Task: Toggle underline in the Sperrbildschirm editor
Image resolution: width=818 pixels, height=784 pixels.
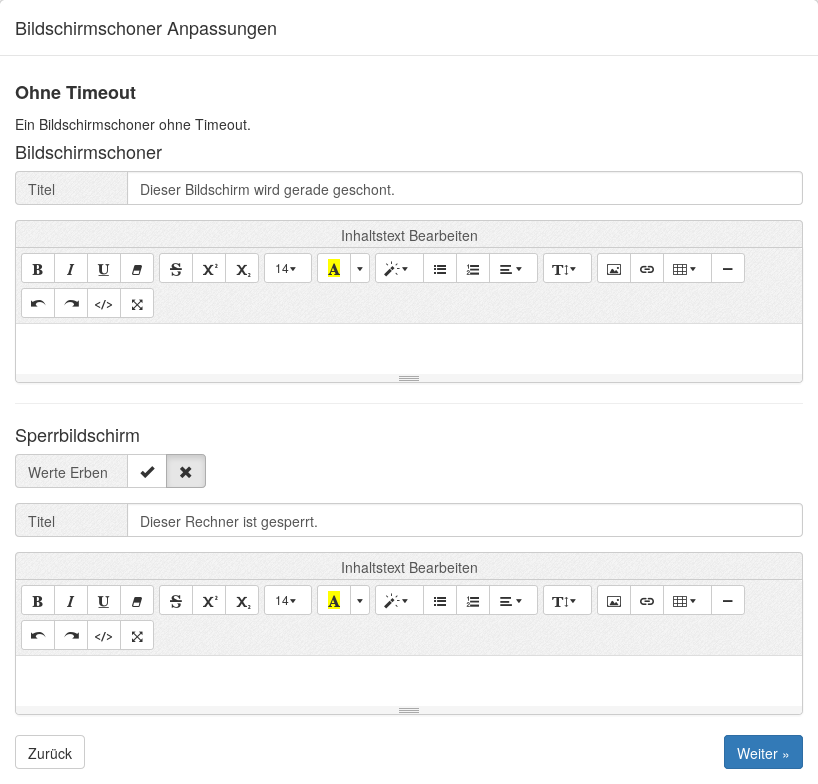Action: point(104,601)
